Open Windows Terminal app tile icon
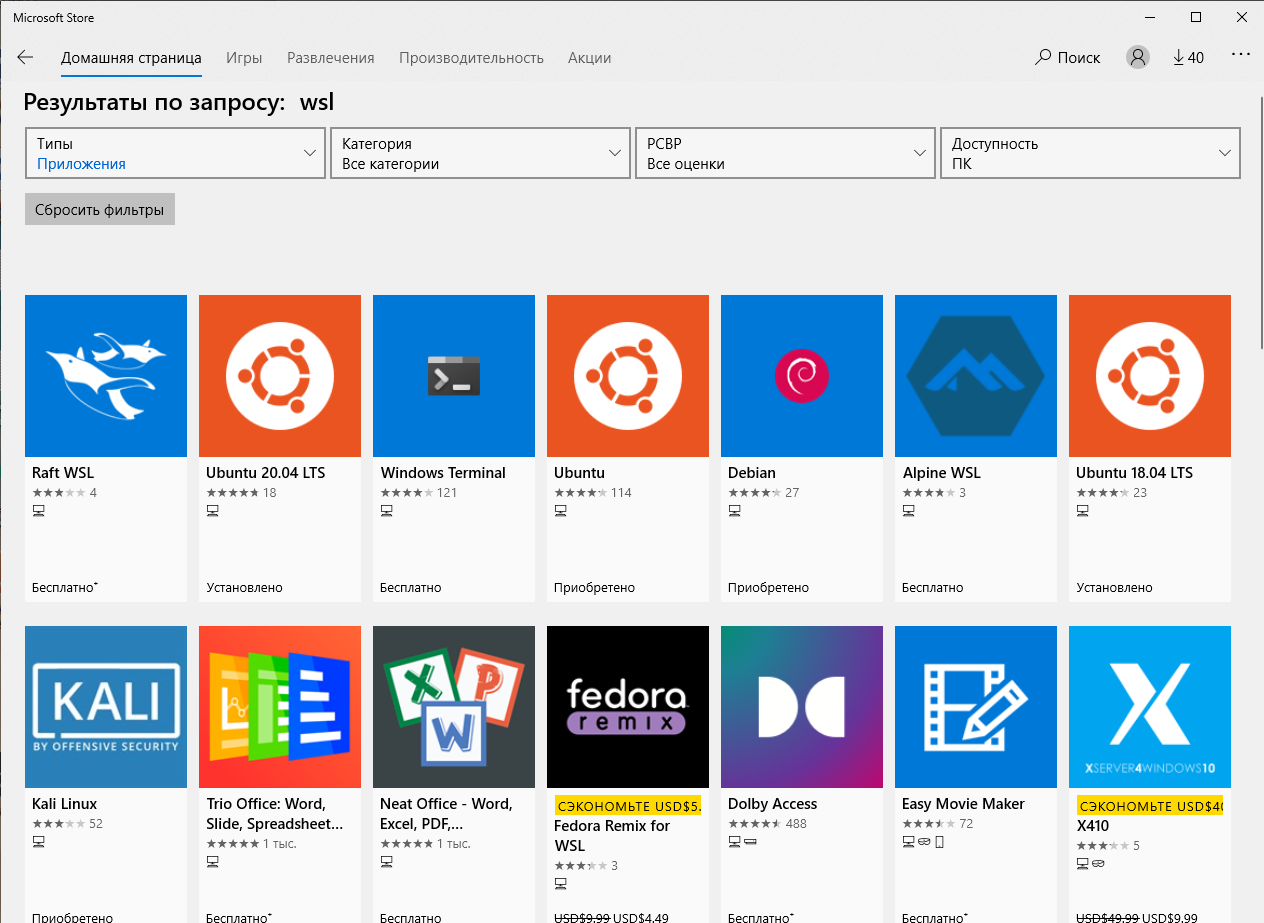The height and width of the screenshot is (923, 1264). [454, 376]
